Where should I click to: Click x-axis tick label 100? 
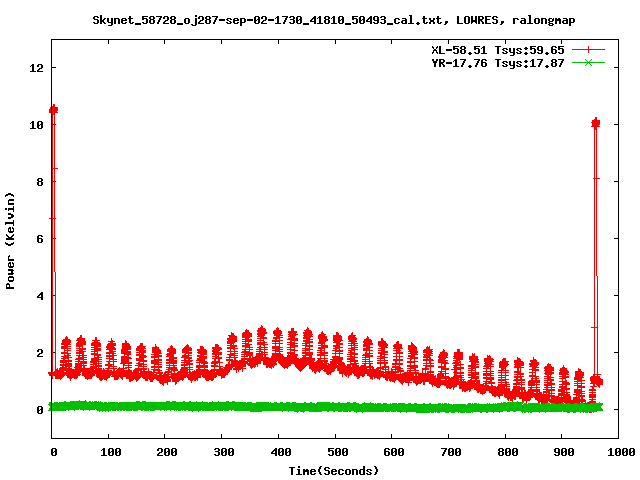[111, 452]
